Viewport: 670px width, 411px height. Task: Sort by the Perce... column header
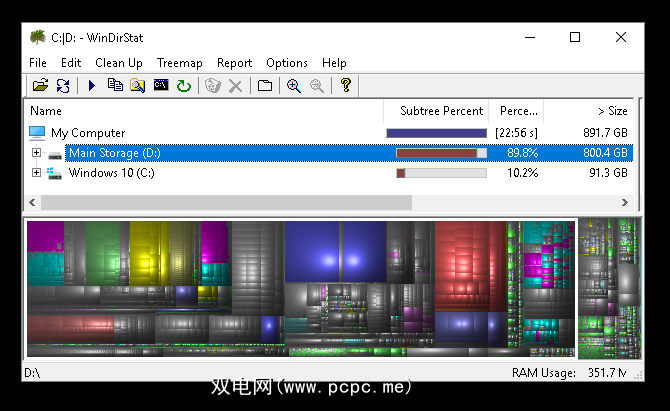[x=516, y=111]
